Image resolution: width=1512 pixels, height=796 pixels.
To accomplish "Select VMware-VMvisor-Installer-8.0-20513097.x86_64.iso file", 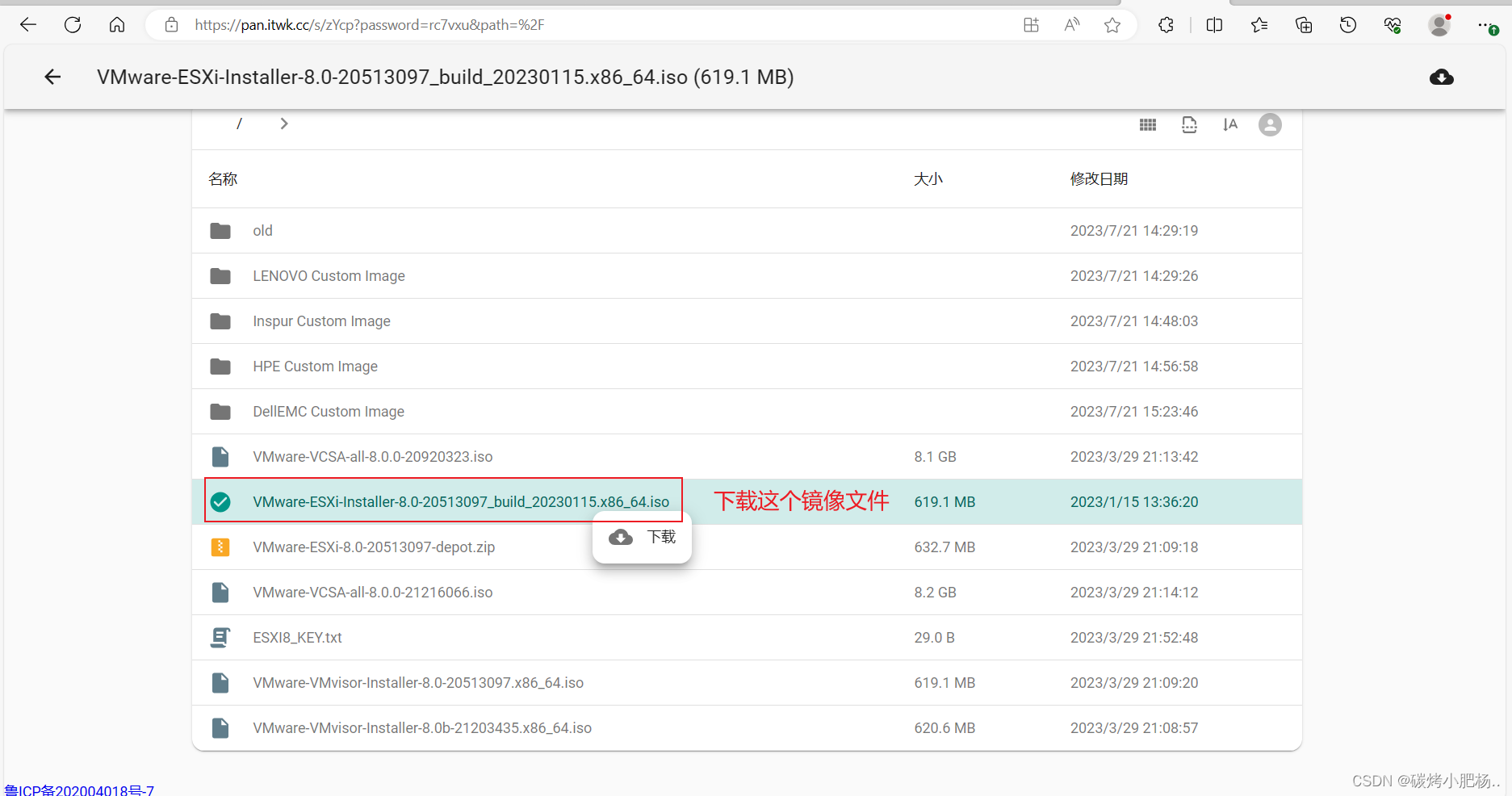I will point(418,683).
